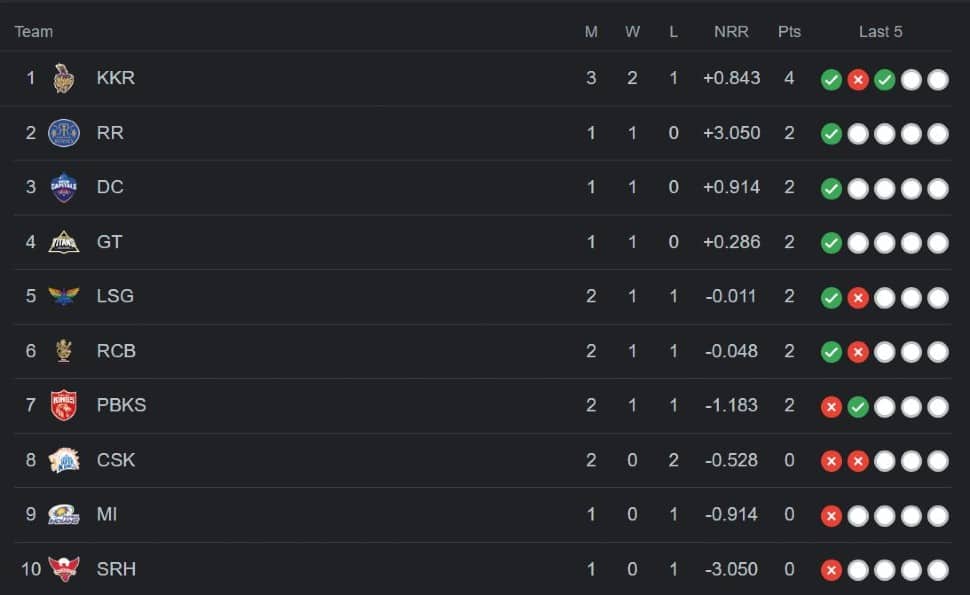Open the SRH team name link
This screenshot has height=595, width=970.
(116, 569)
